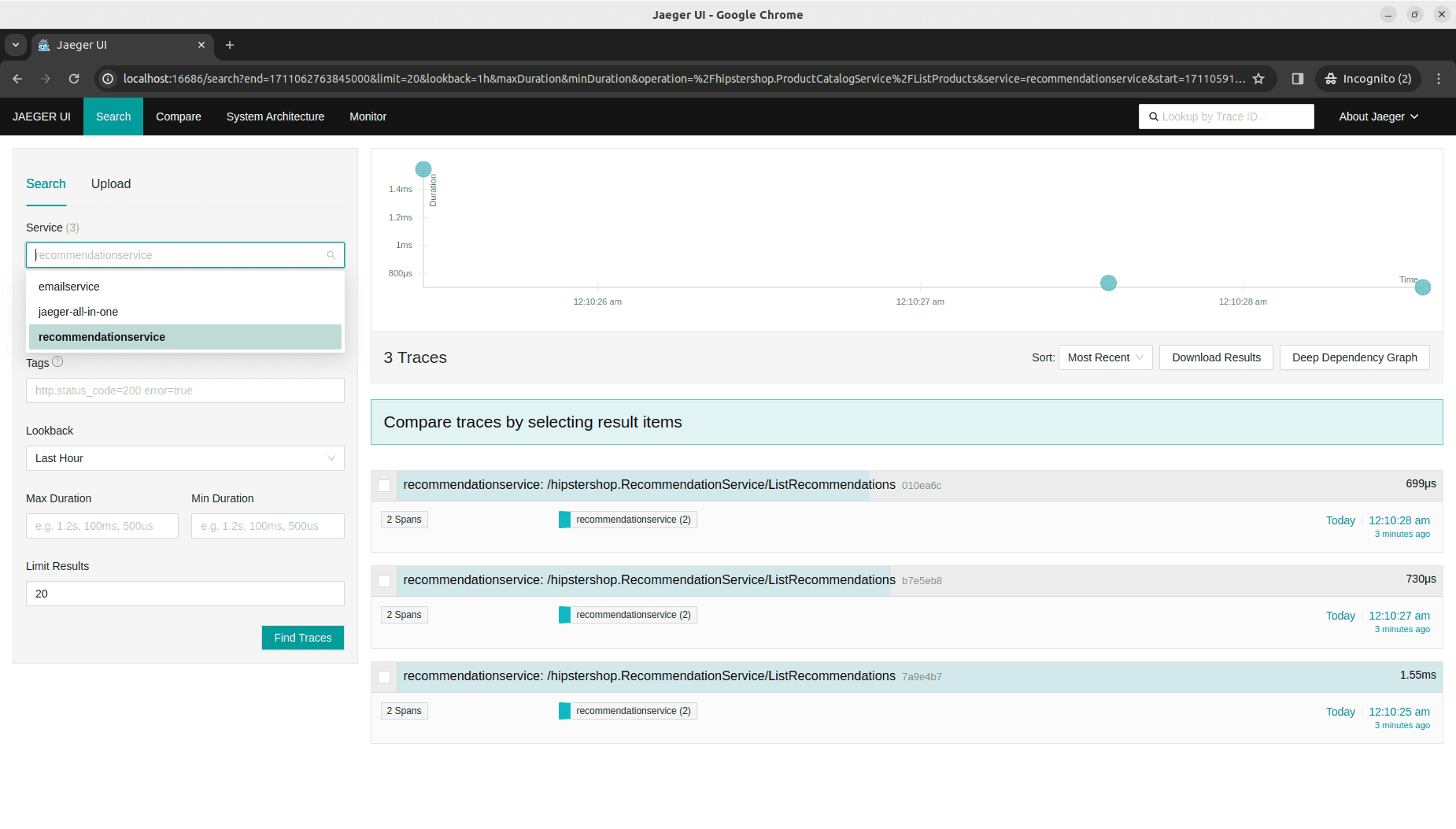1456x829 pixels.
Task: Click the Find Traces button
Action: tap(302, 638)
